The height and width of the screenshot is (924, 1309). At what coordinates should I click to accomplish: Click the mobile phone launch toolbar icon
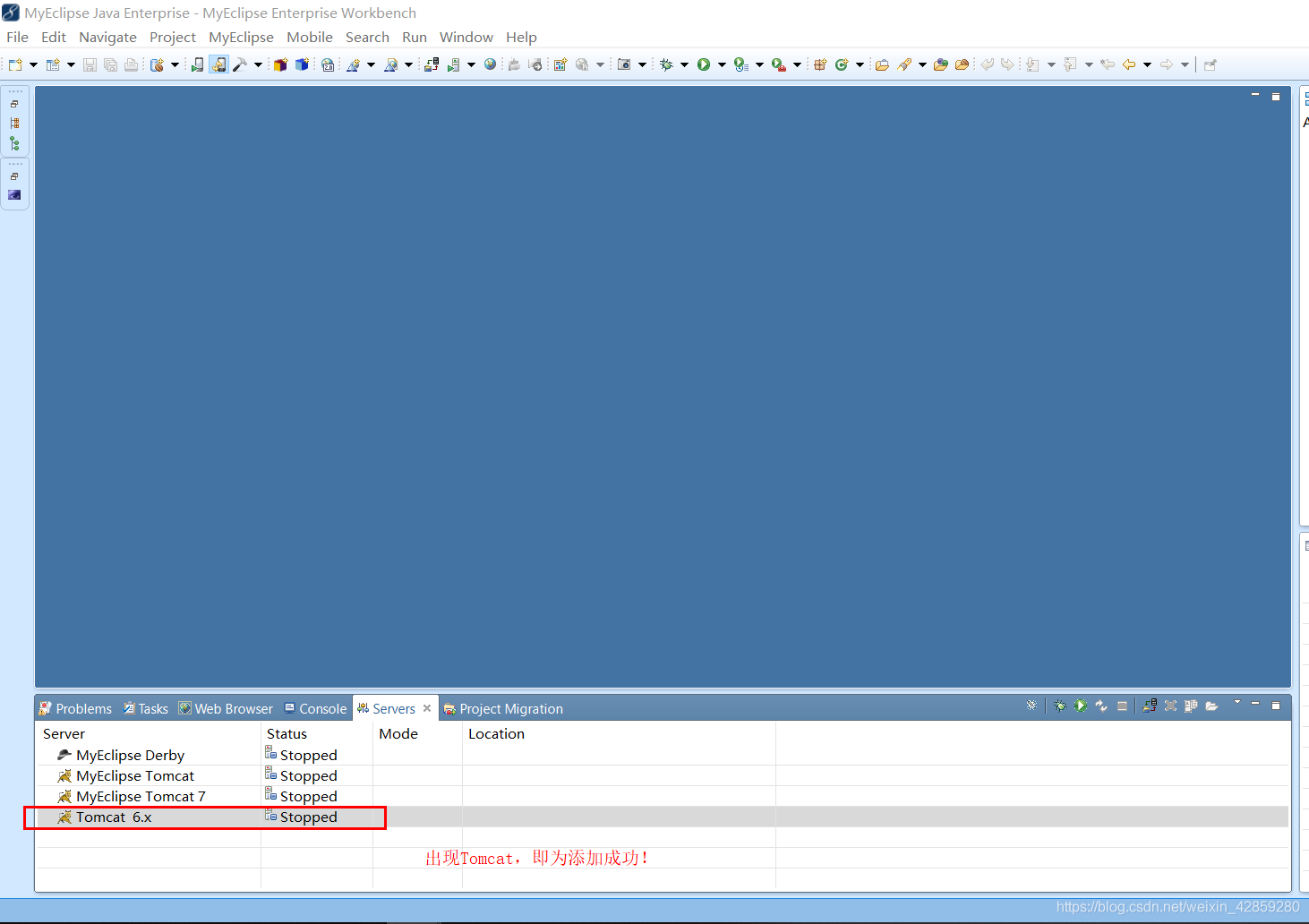point(197,64)
